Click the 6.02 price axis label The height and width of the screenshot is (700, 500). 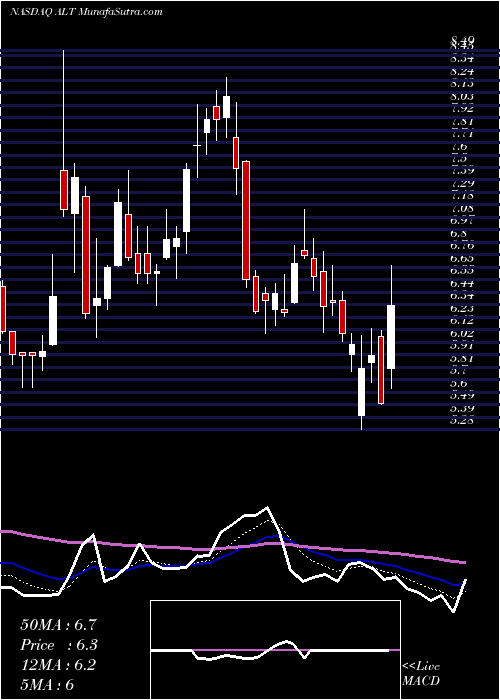click(462, 333)
